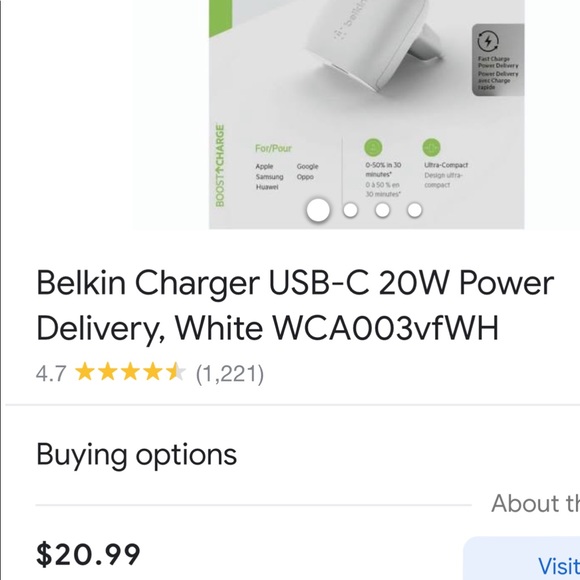The height and width of the screenshot is (580, 580).
Task: Click the Buying options heading
Action: click(136, 455)
